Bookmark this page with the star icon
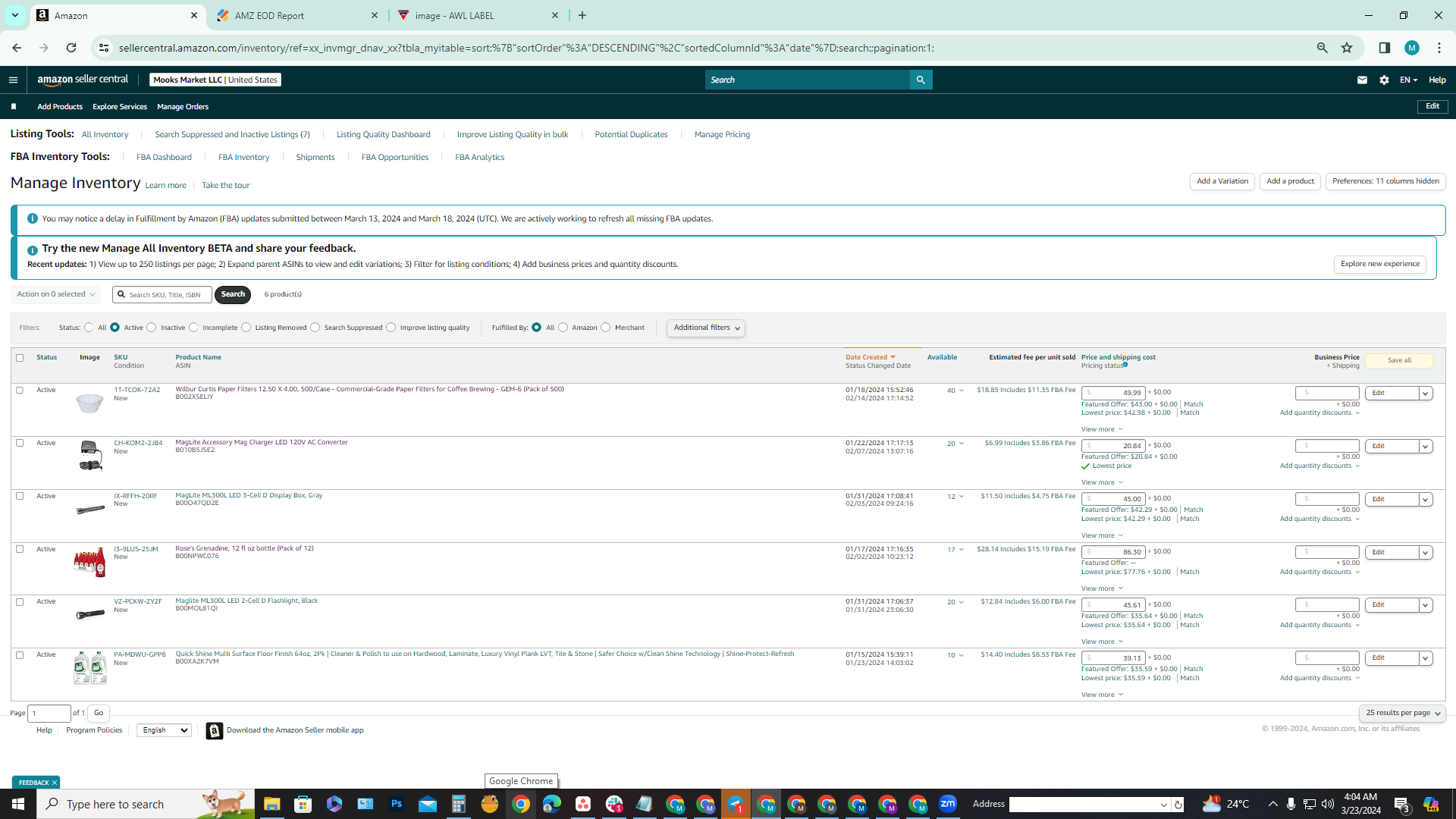This screenshot has height=819, width=1456. tap(1347, 48)
